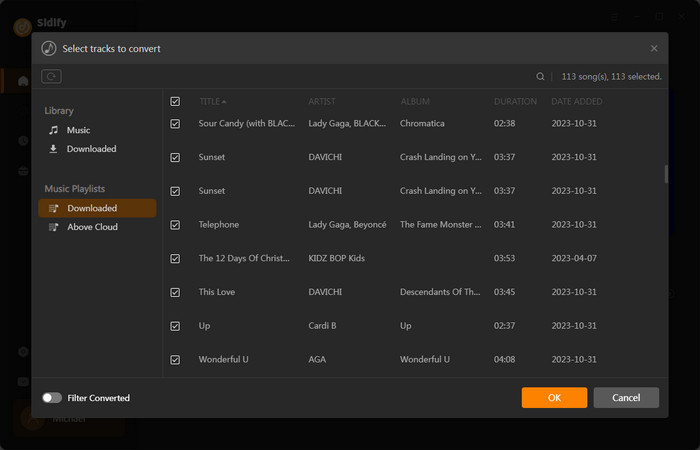The image size is (700, 450).
Task: Click The Fame Monster album cell
Action: point(440,225)
